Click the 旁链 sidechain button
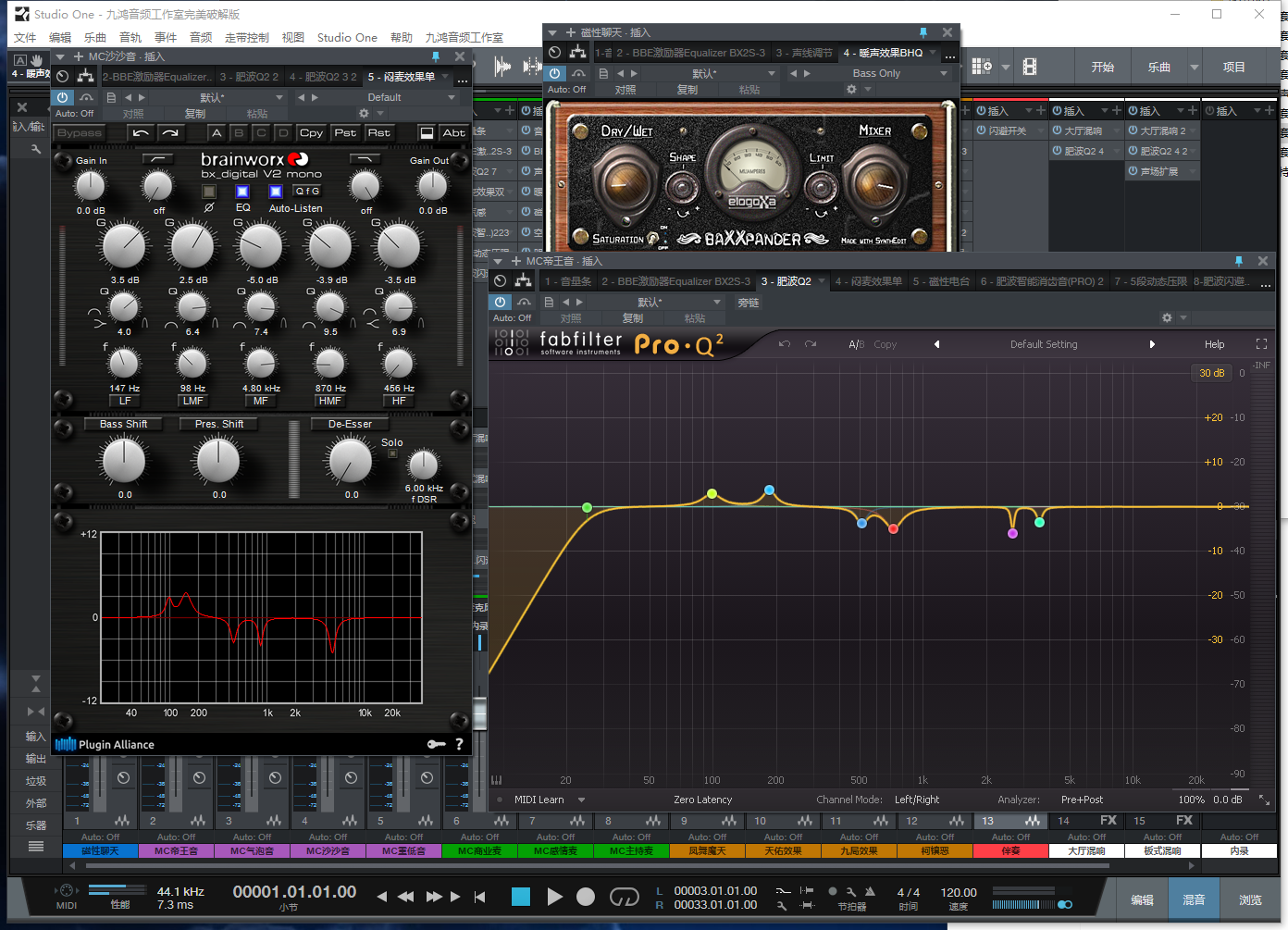 coord(748,303)
